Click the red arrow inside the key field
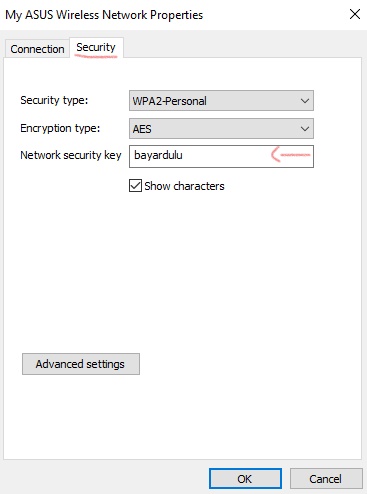 coord(290,155)
